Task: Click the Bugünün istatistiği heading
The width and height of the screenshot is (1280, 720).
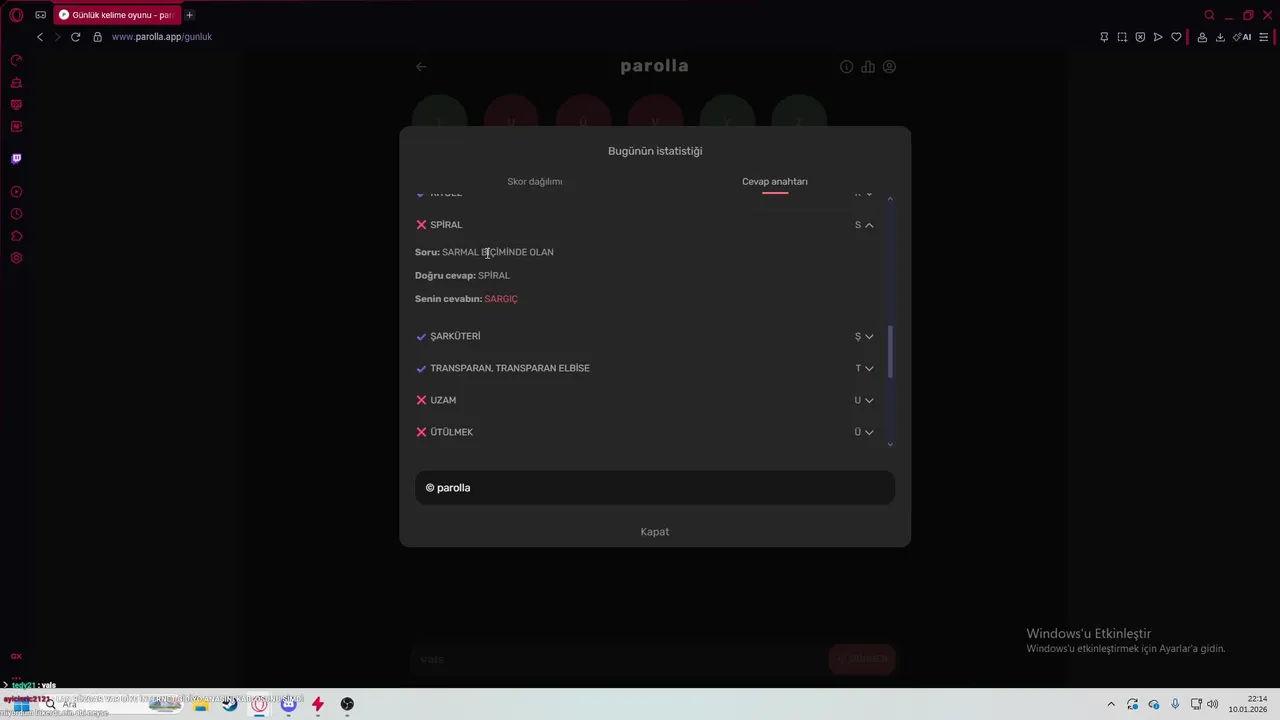Action: (x=655, y=151)
